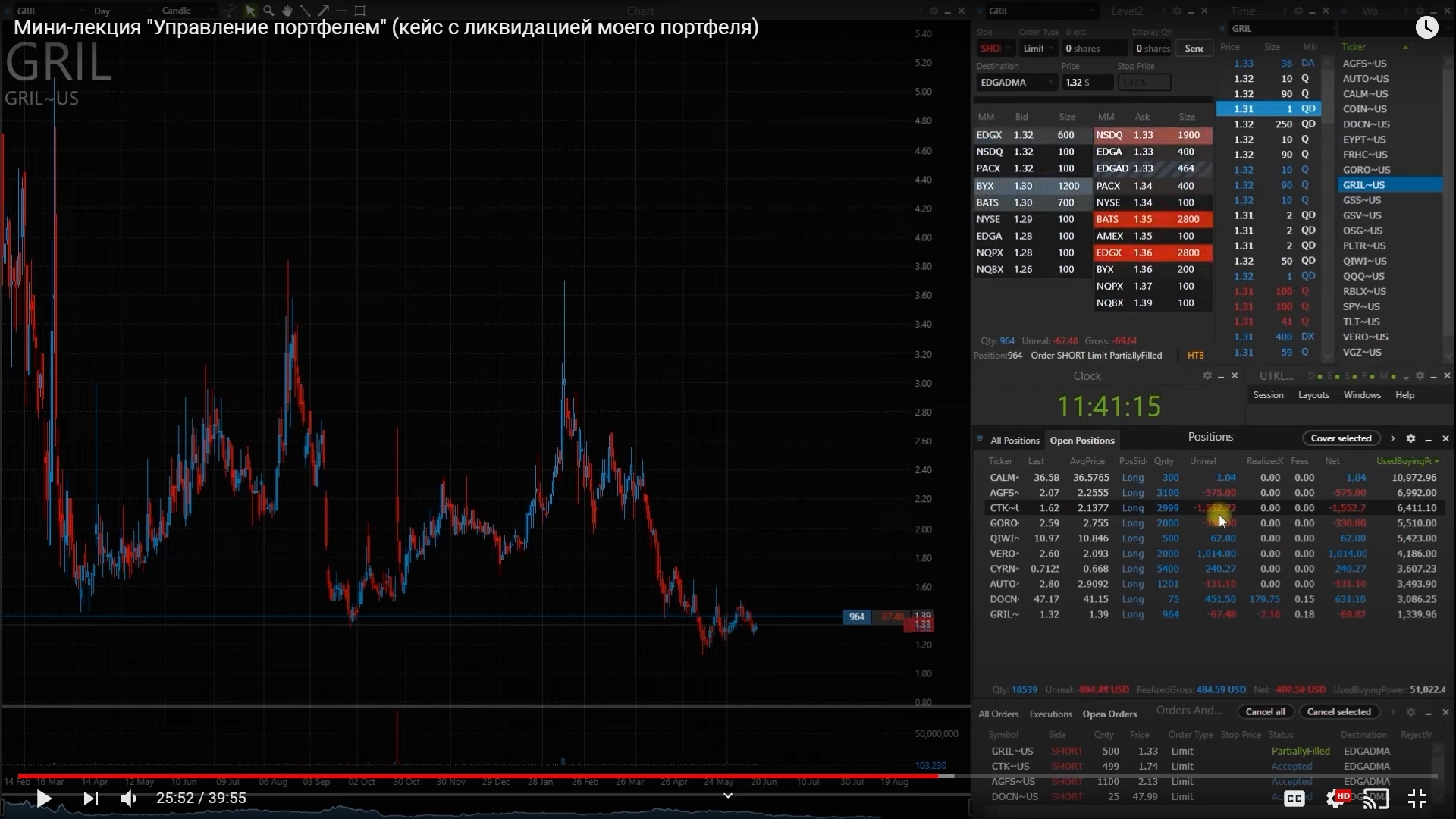Pick the trend line drawing tool
This screenshot has width=1456, height=819.
[x=305, y=11]
